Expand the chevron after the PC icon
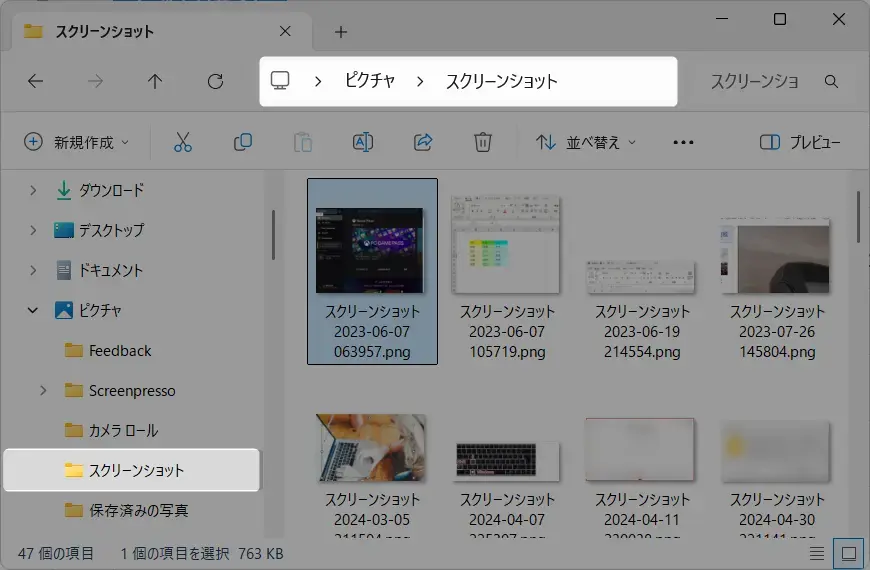The width and height of the screenshot is (870, 570). tap(318, 82)
